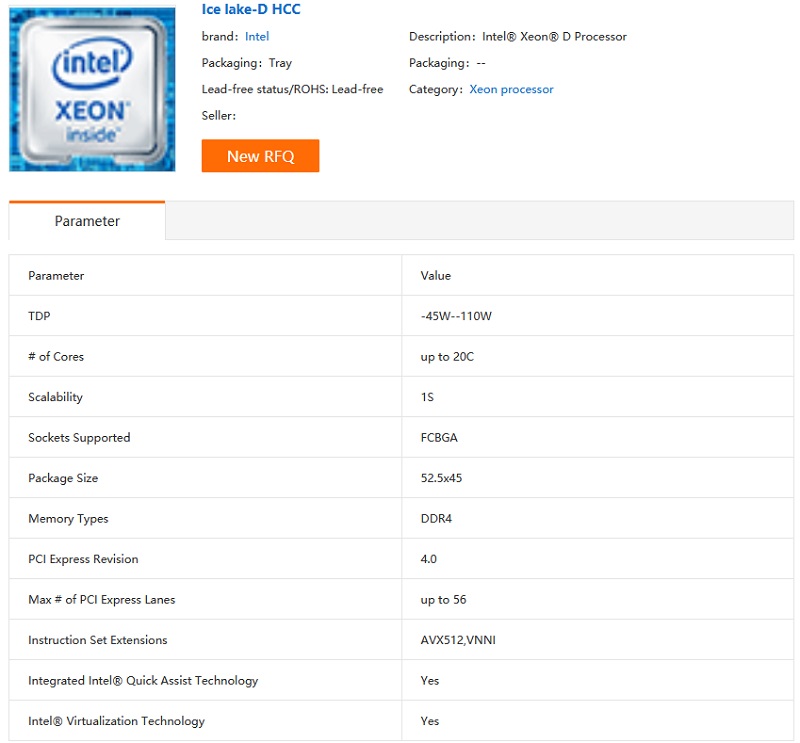The width and height of the screenshot is (800, 743).
Task: Click the Intel Virtualization Technology label
Action: click(x=116, y=721)
